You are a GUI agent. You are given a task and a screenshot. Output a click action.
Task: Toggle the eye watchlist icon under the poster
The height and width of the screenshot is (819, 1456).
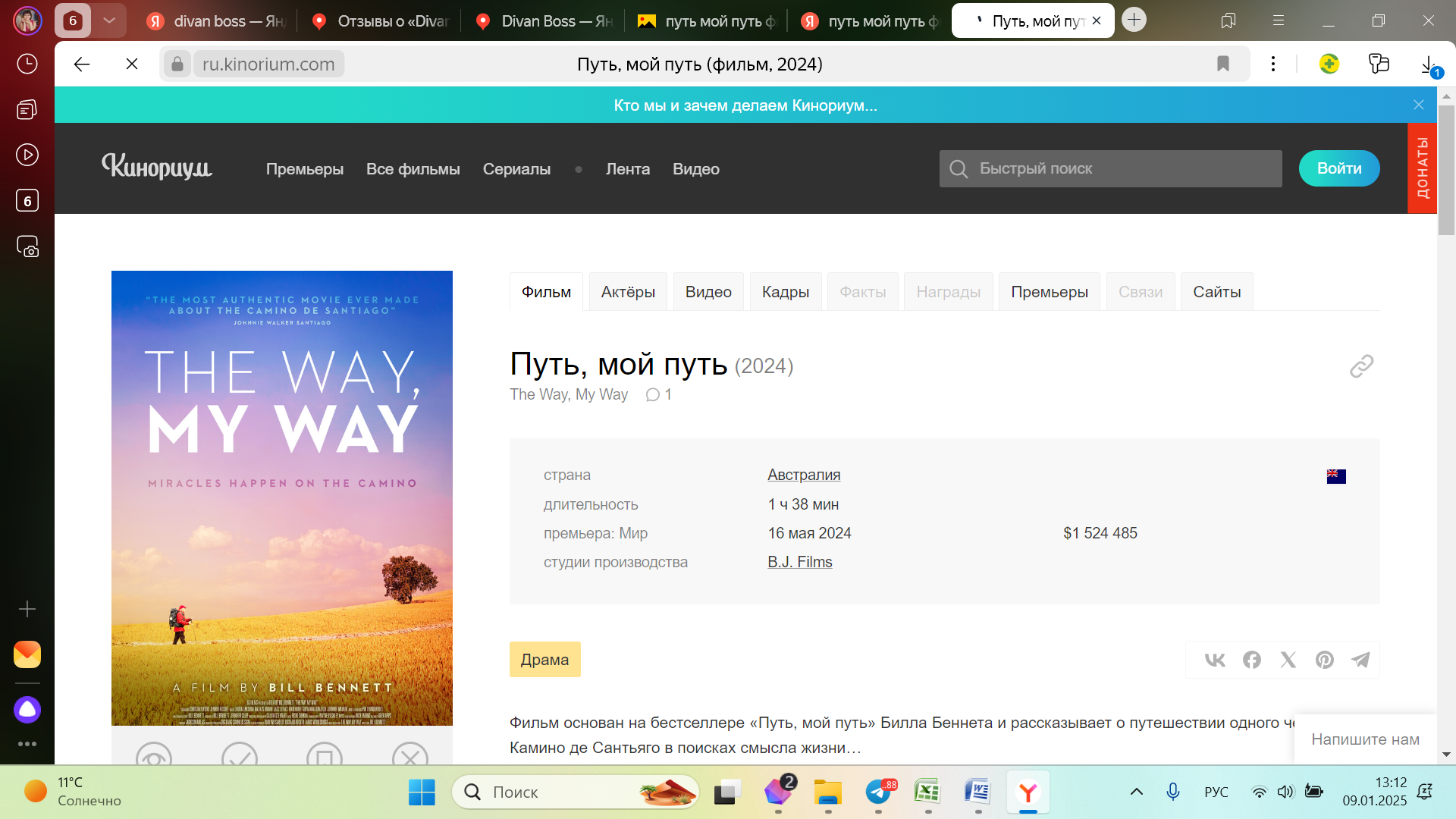tap(154, 755)
